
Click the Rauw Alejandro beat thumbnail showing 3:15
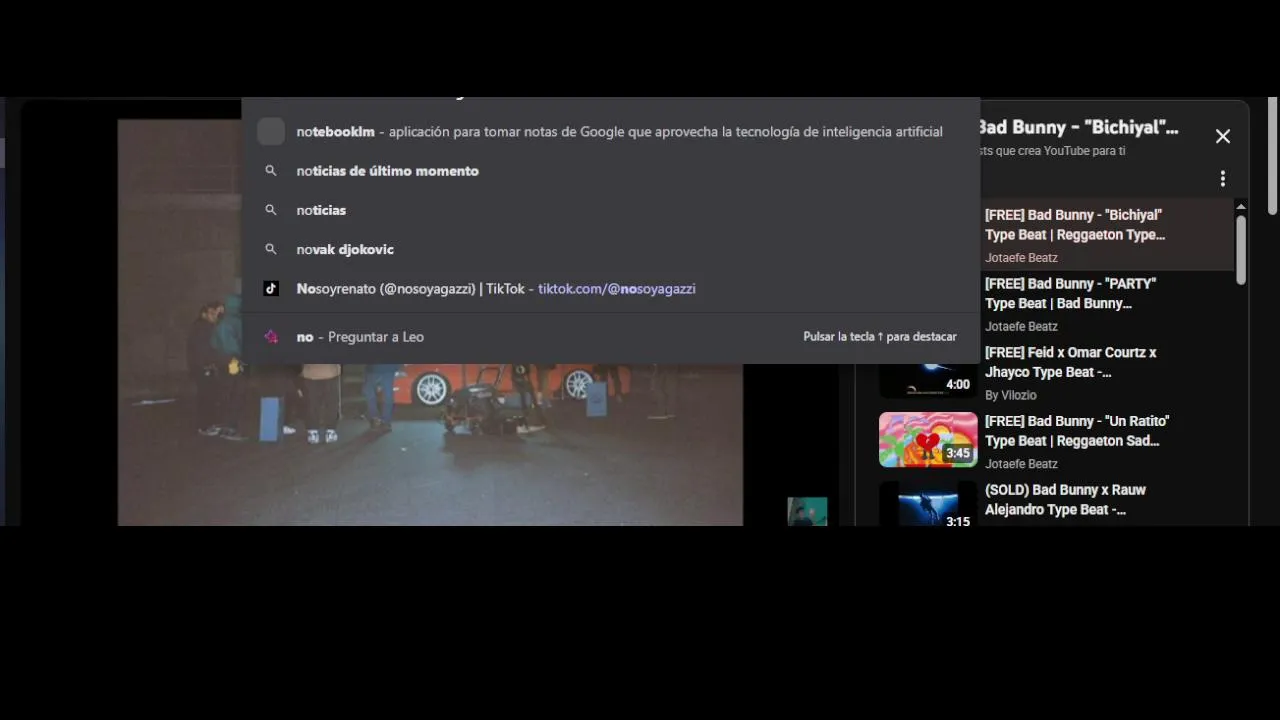928,504
